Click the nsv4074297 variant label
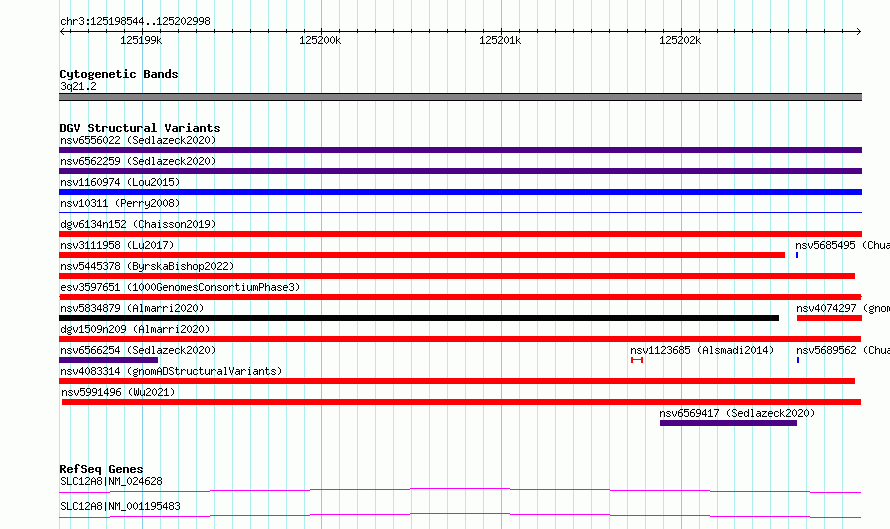This screenshot has height=529, width=890. click(843, 308)
